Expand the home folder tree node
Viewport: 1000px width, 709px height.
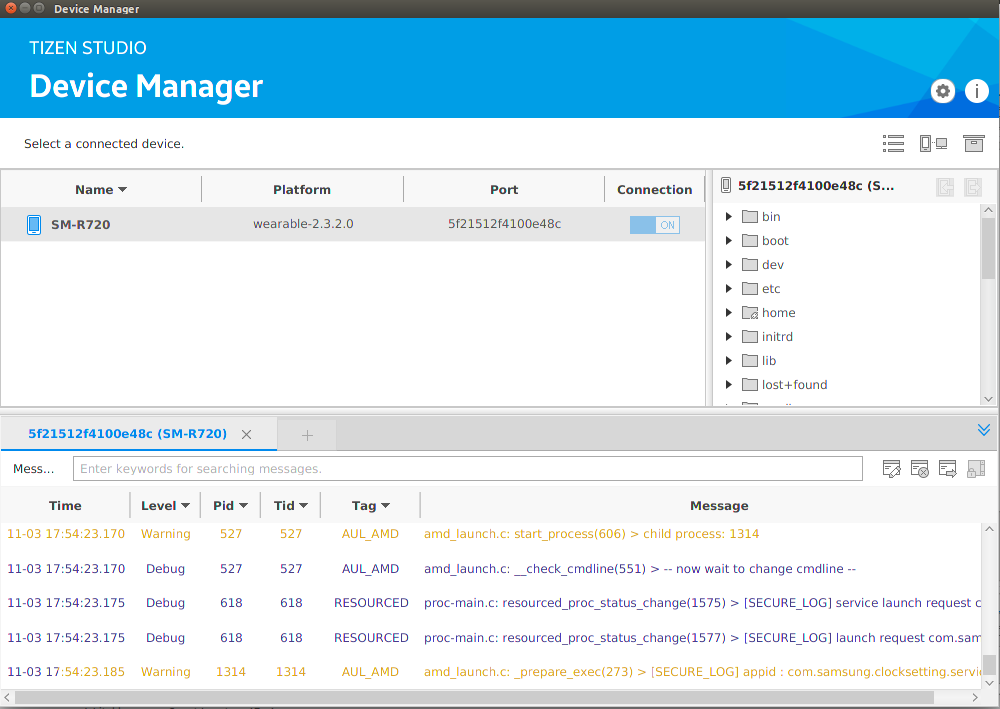click(729, 313)
